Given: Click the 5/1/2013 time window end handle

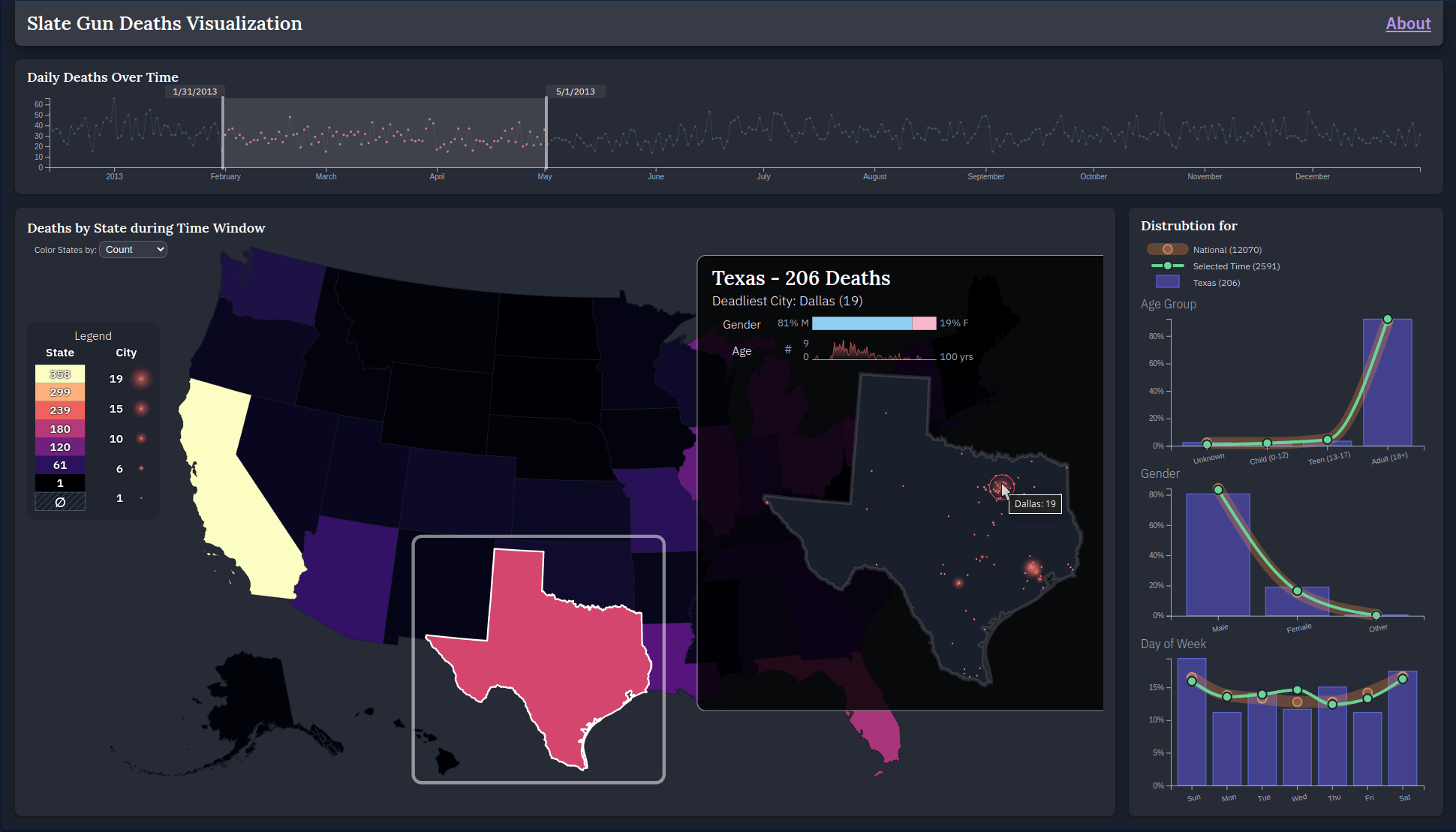Looking at the screenshot, I should [546, 133].
